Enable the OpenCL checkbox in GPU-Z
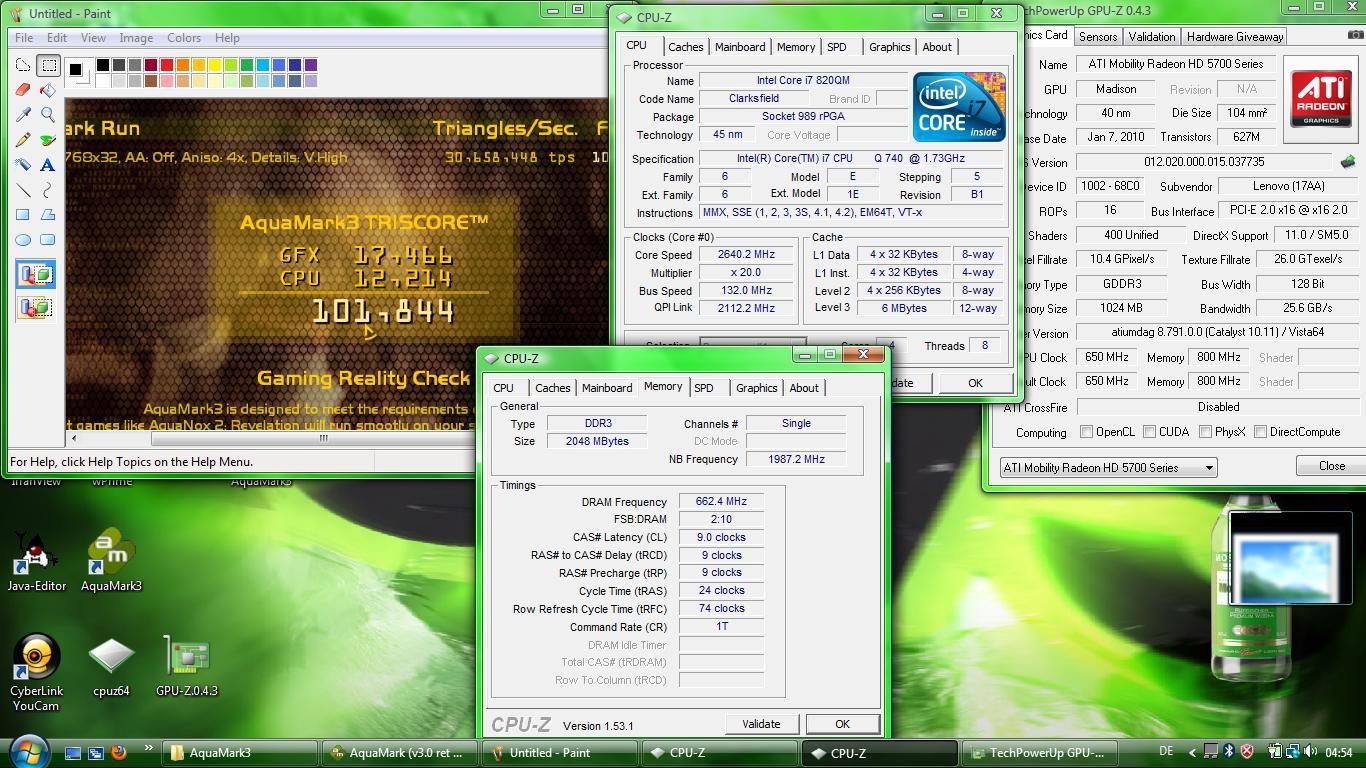Screen dimensions: 1366x768 [1086, 432]
